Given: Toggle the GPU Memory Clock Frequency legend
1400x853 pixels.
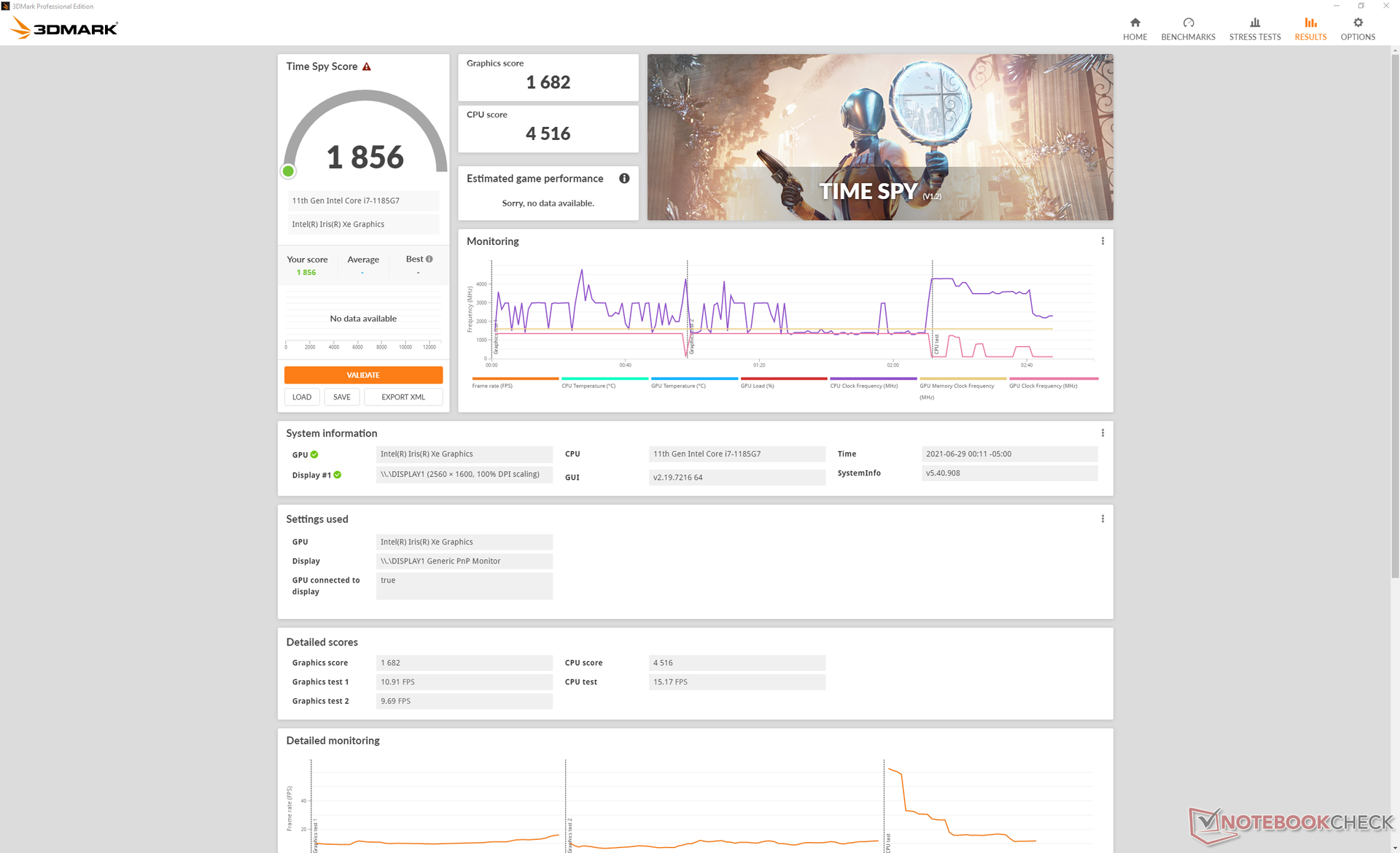Looking at the screenshot, I should pyautogui.click(x=962, y=389).
